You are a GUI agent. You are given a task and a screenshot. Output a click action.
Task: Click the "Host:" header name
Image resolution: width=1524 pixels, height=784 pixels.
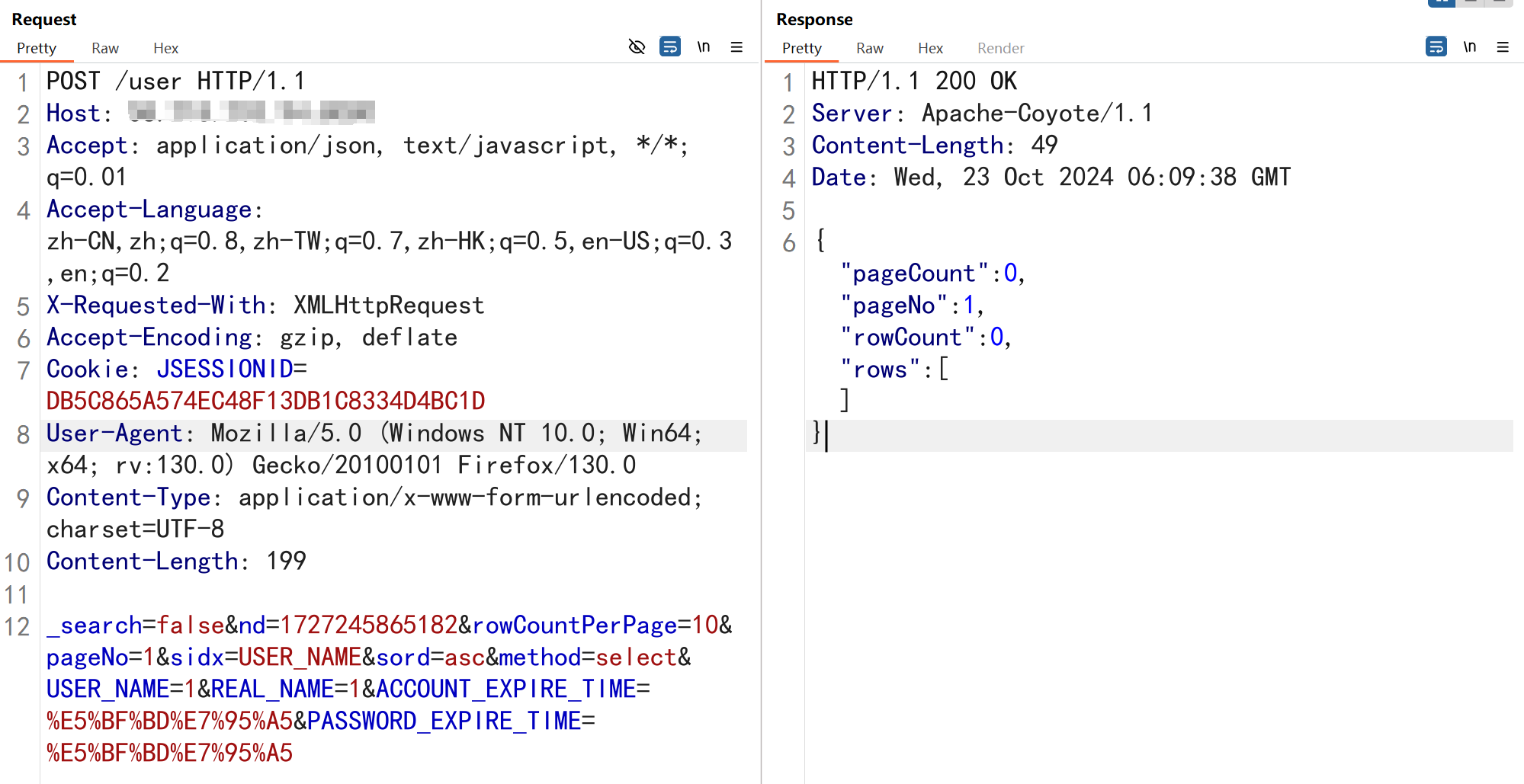(x=79, y=113)
